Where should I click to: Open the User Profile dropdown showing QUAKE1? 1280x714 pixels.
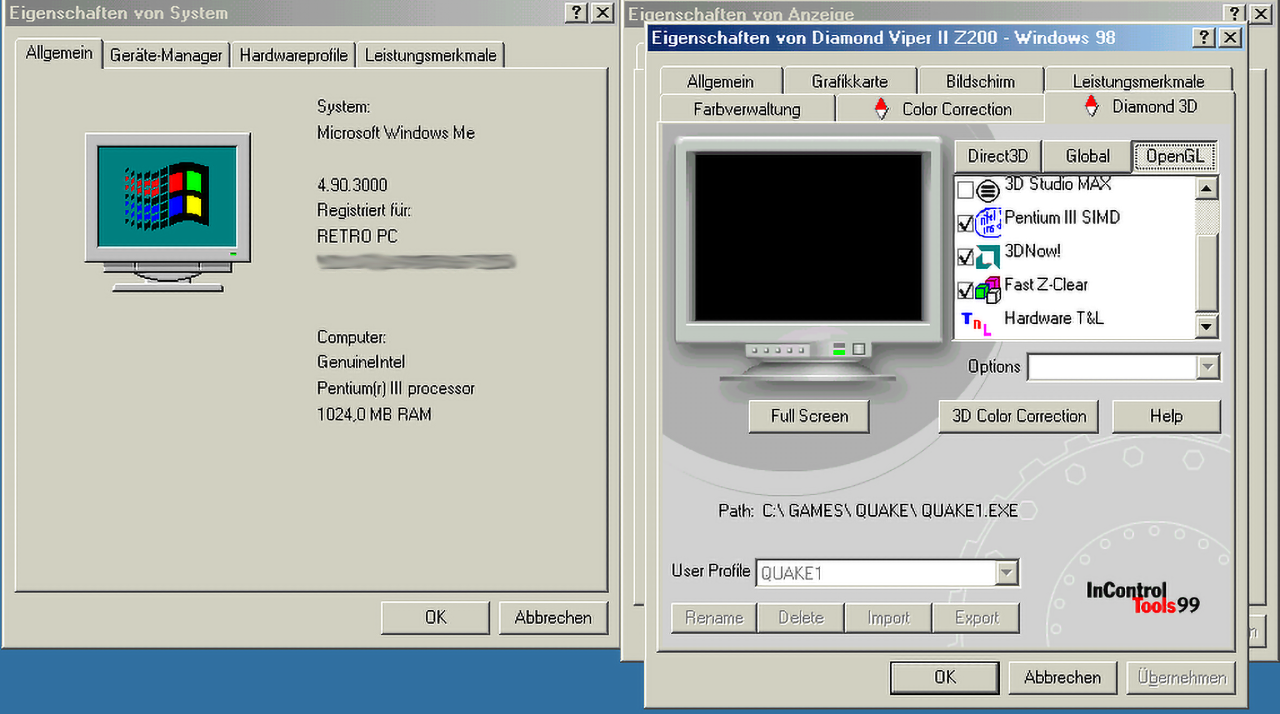pos(1007,571)
